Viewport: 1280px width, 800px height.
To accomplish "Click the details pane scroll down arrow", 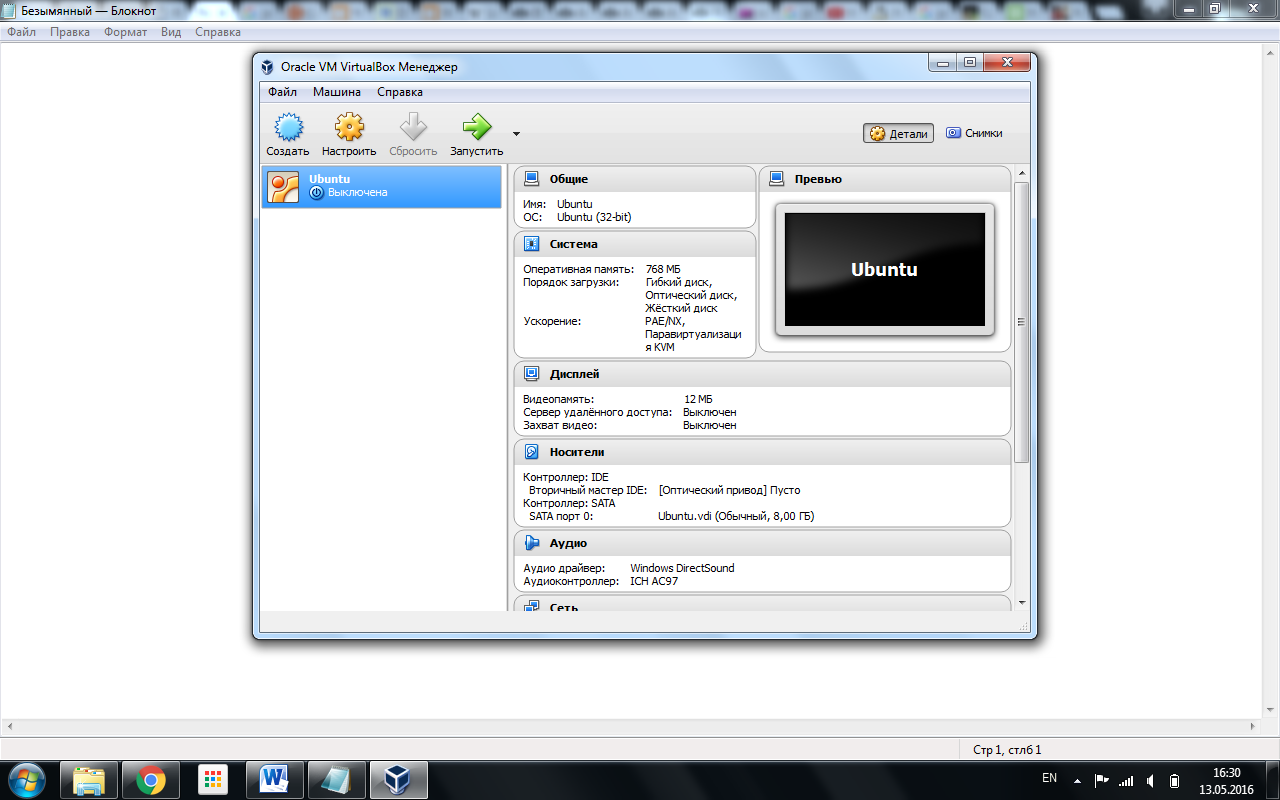I will (1021, 603).
